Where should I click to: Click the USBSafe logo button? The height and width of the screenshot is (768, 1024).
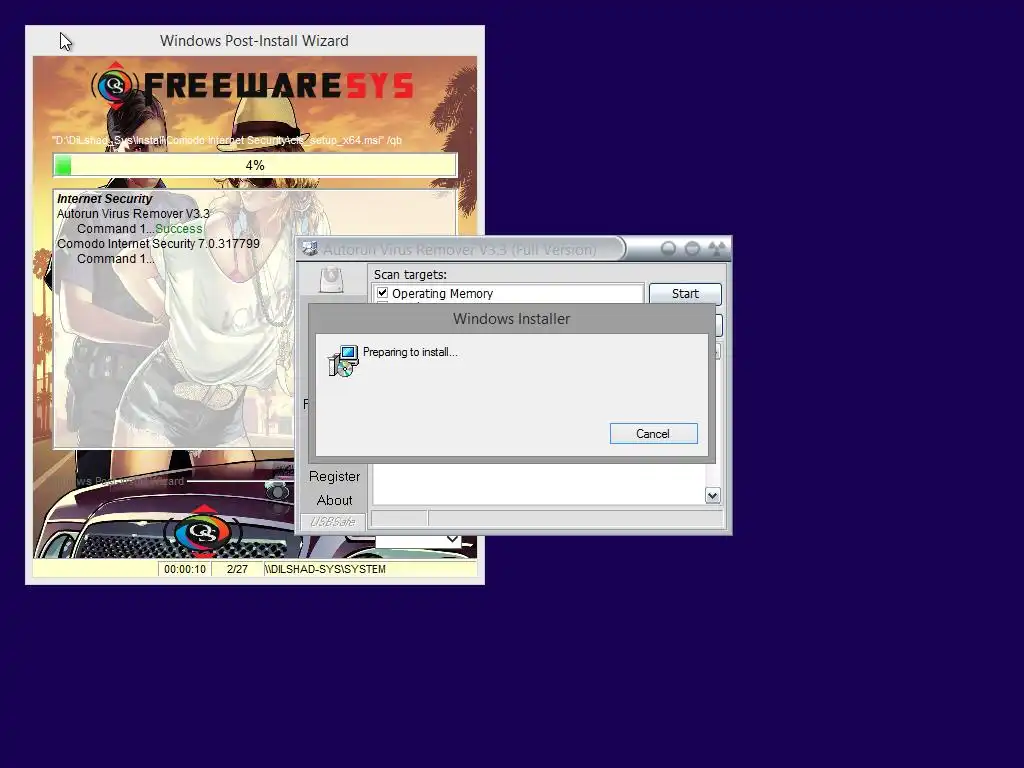coord(332,521)
